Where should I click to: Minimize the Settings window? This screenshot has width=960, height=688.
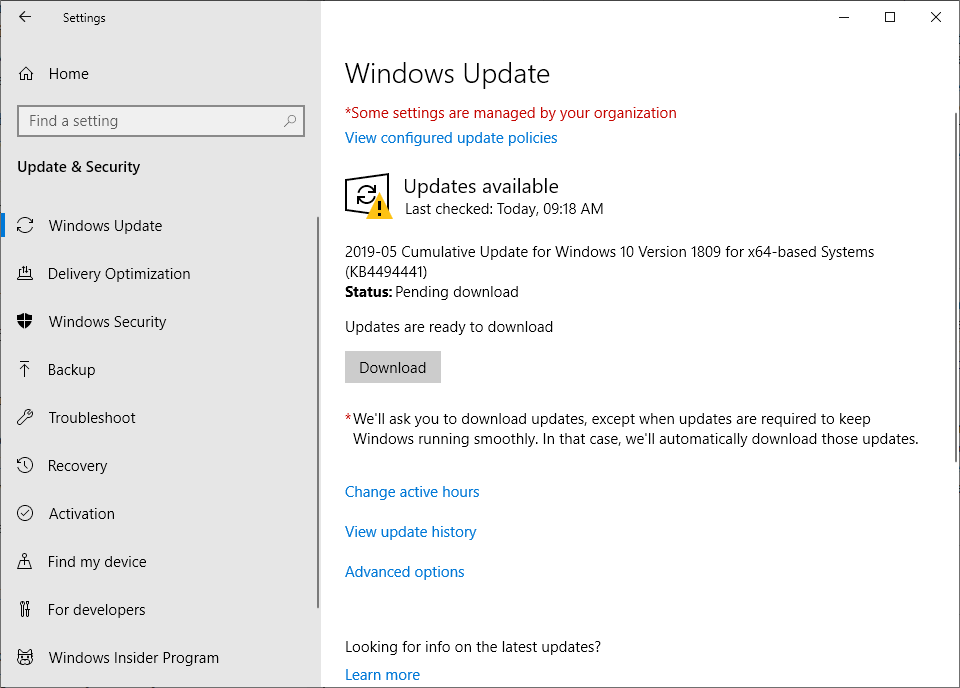[x=844, y=17]
